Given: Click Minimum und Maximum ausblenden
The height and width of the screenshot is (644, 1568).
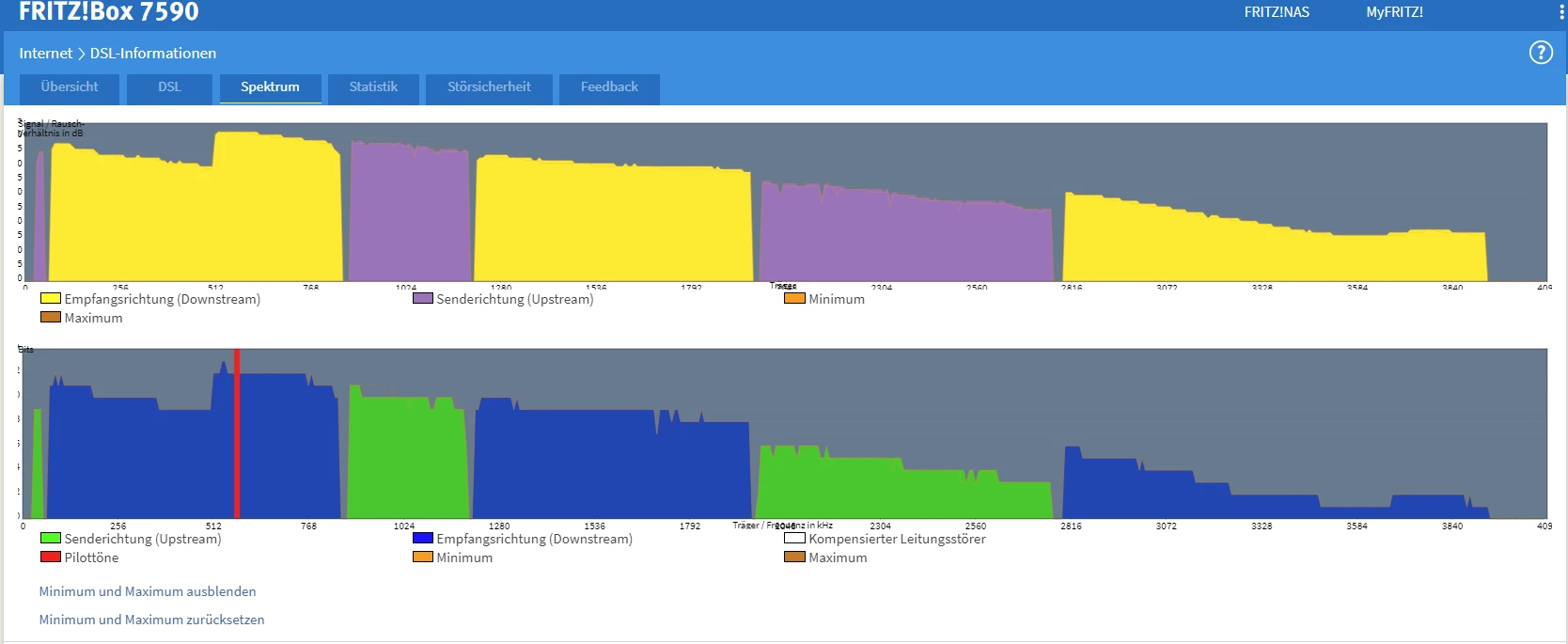Looking at the screenshot, I should pyautogui.click(x=148, y=591).
